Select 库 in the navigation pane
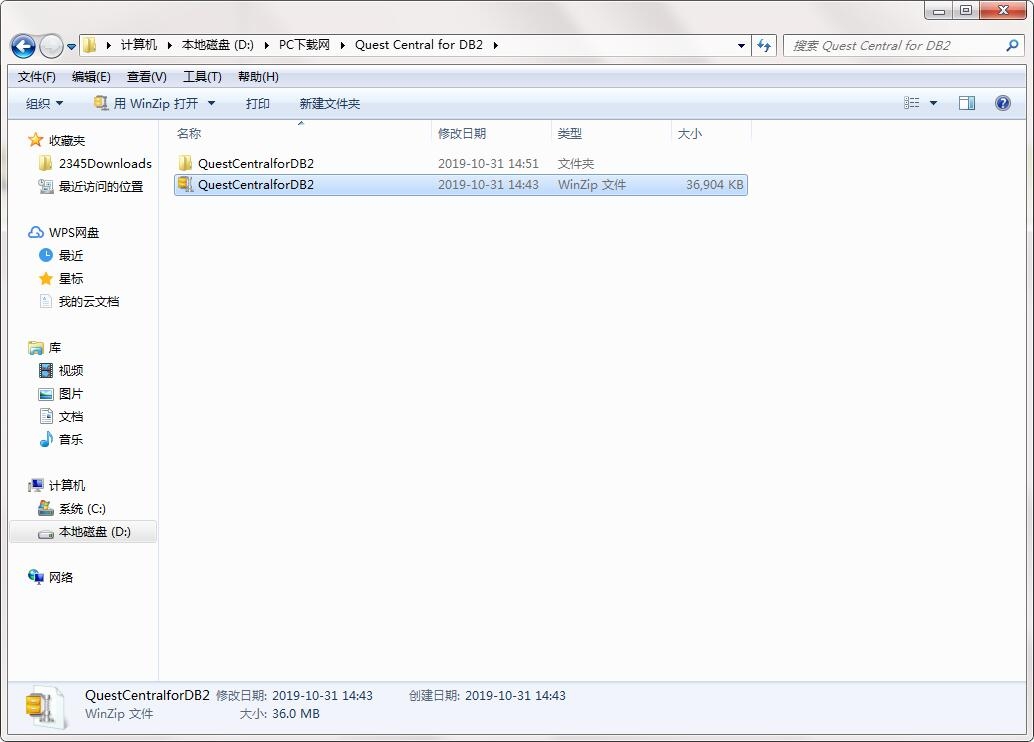This screenshot has width=1034, height=742. 45,348
